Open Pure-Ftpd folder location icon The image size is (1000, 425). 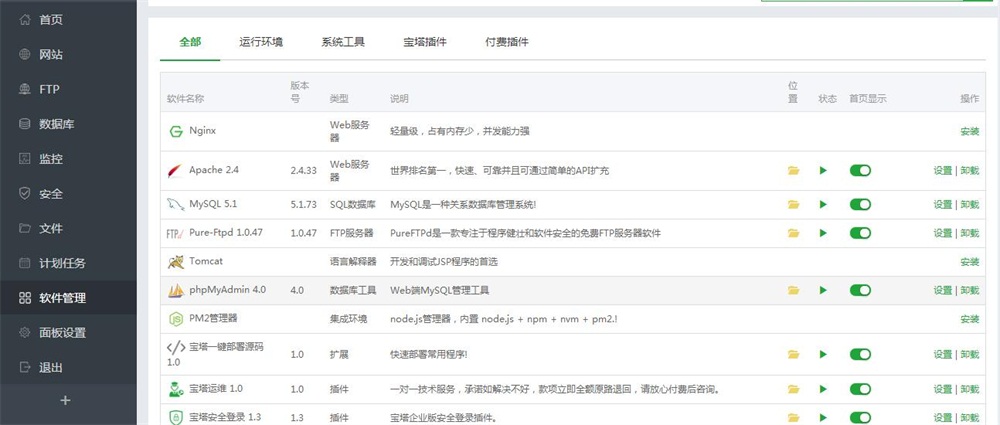(x=793, y=233)
